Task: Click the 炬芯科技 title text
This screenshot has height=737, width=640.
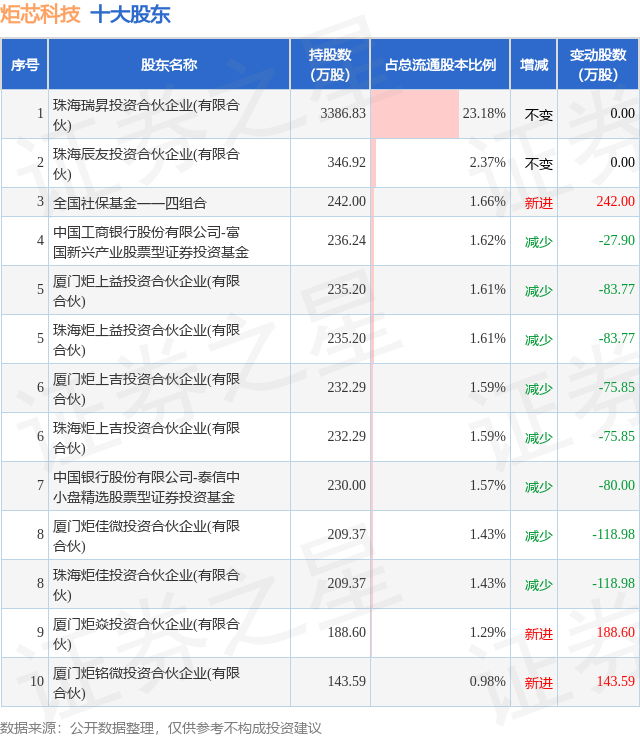Action: point(40,14)
